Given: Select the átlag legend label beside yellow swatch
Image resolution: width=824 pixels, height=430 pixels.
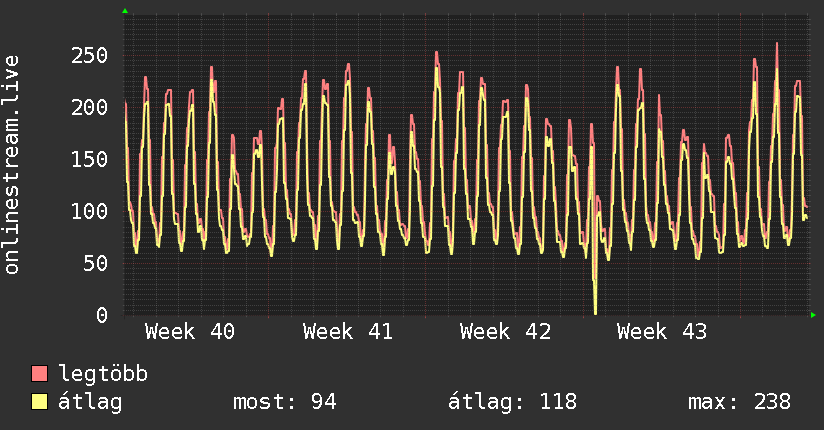Looking at the screenshot, I should pos(90,402).
